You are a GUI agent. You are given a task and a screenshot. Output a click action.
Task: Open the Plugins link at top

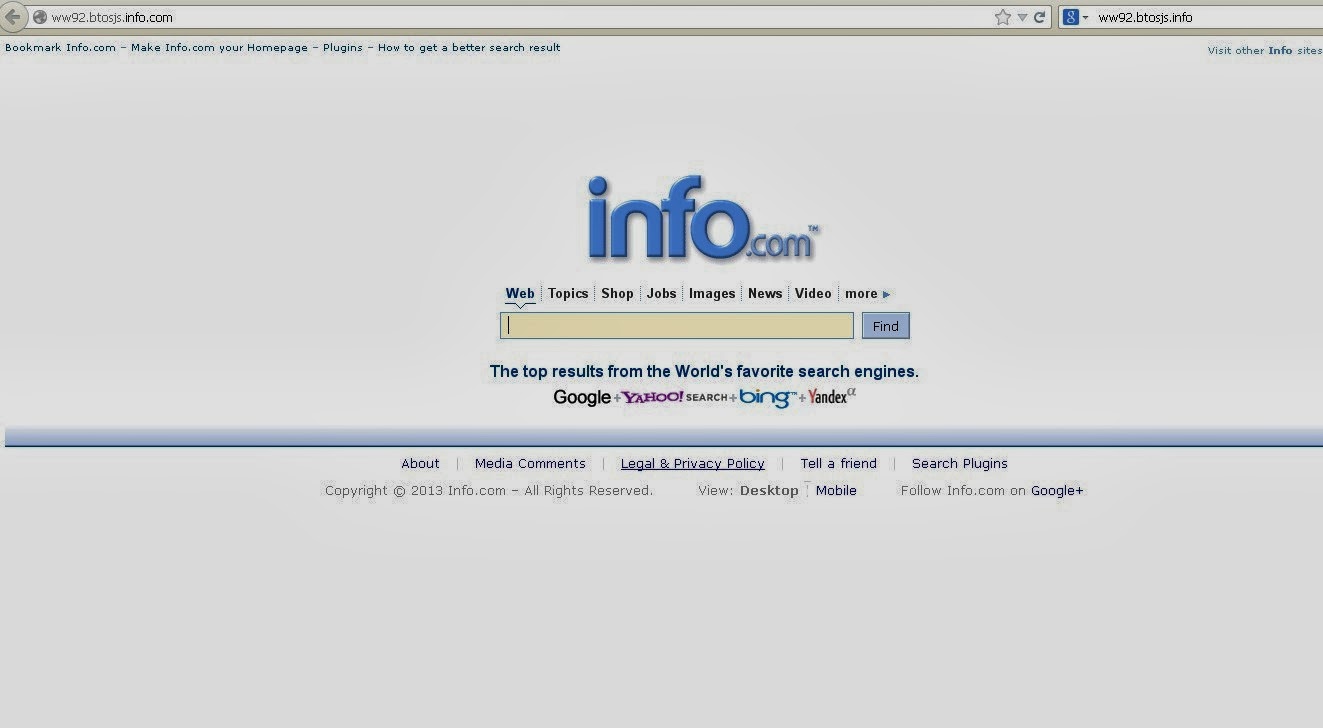coord(342,47)
